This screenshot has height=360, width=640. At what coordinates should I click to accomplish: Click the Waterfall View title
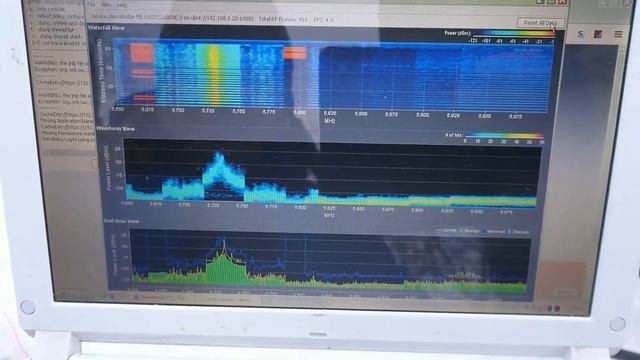click(106, 28)
